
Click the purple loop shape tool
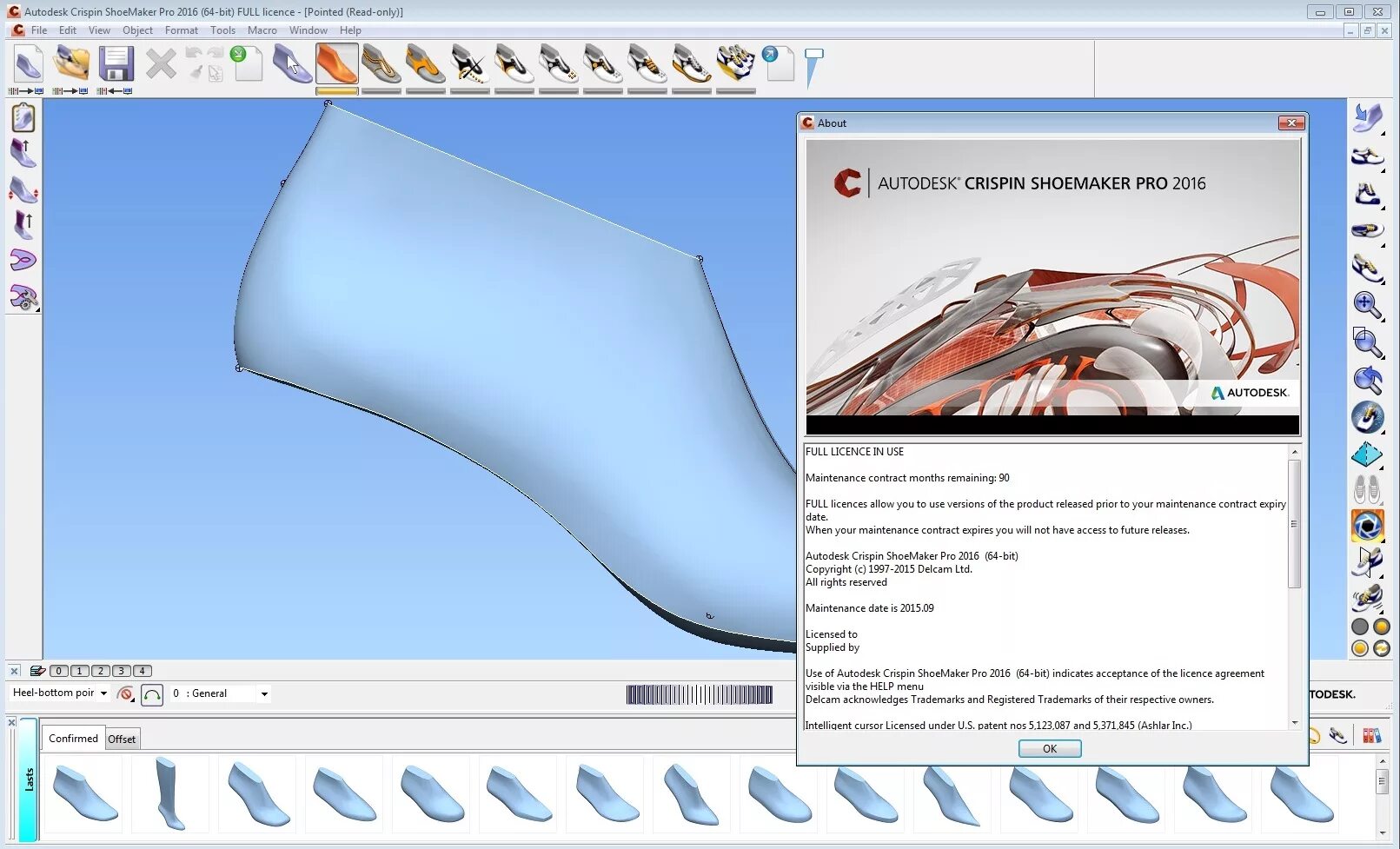point(23,260)
